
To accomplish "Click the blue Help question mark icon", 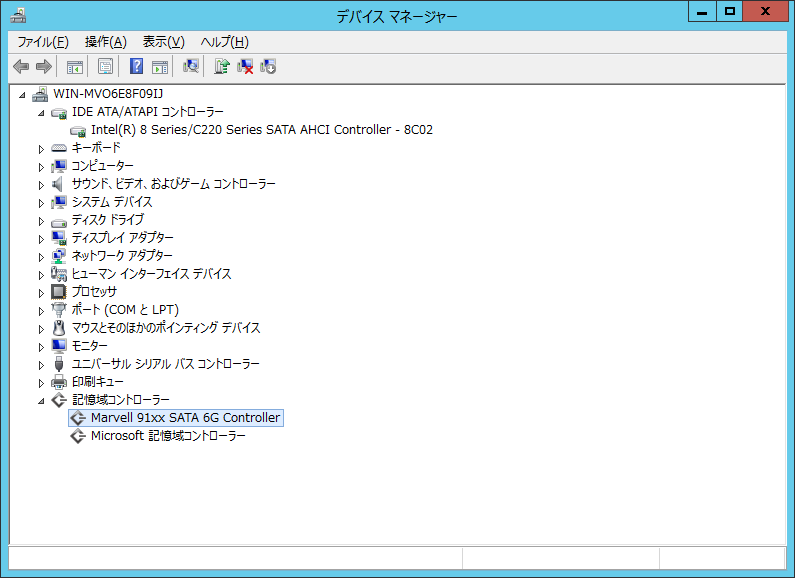I will (x=136, y=66).
